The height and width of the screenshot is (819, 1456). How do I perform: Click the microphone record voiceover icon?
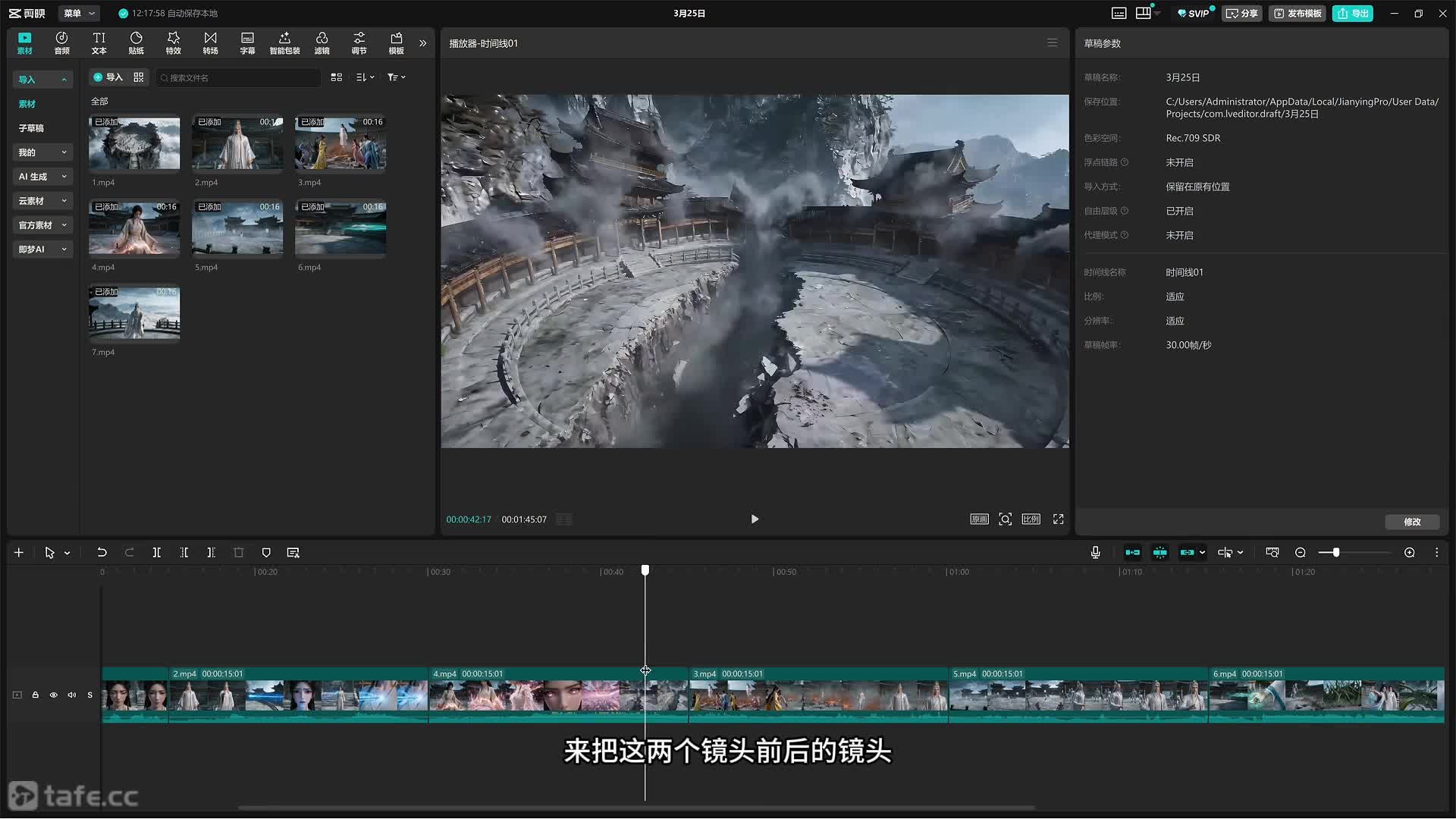[x=1095, y=553]
